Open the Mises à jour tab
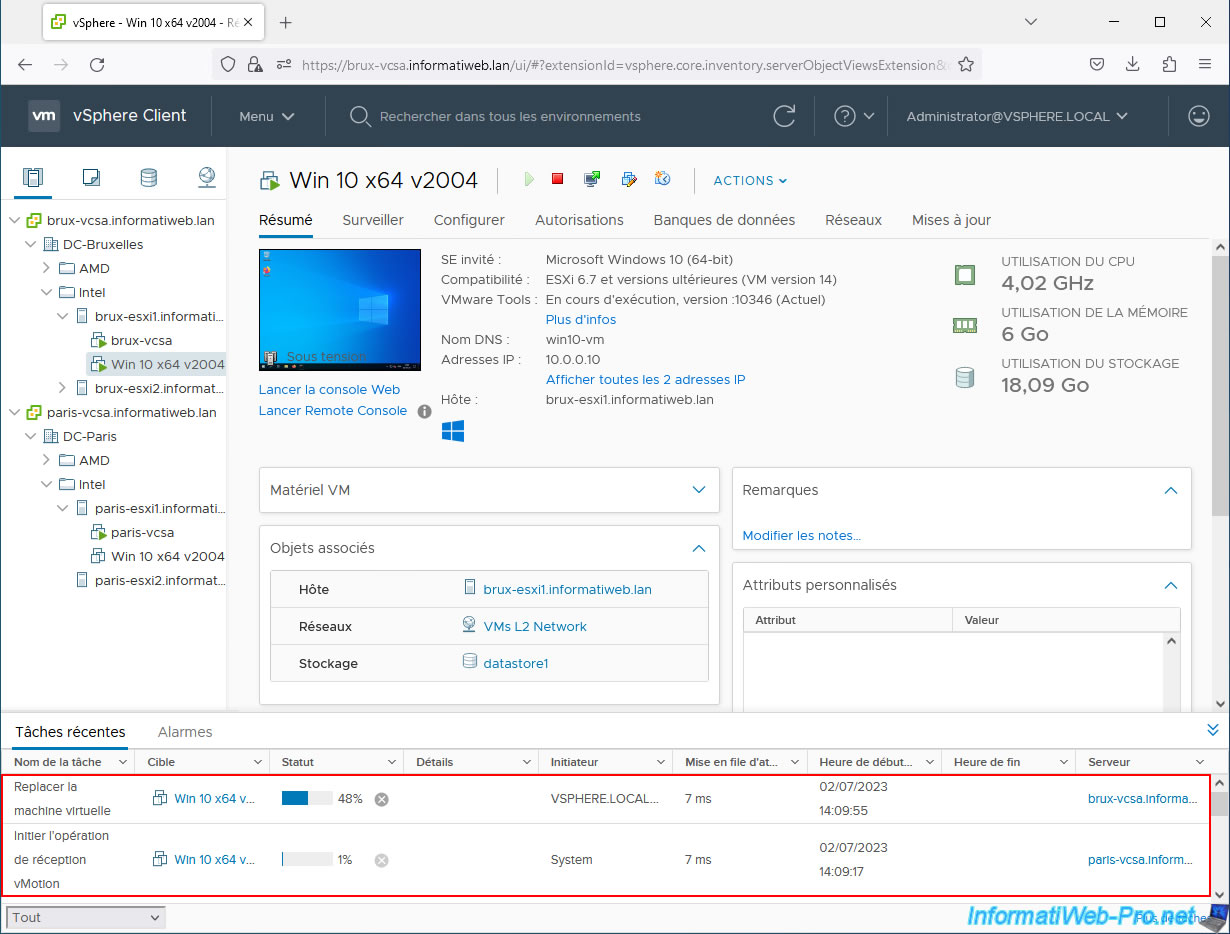Screen dimensions: 1230x934 pos(951,220)
